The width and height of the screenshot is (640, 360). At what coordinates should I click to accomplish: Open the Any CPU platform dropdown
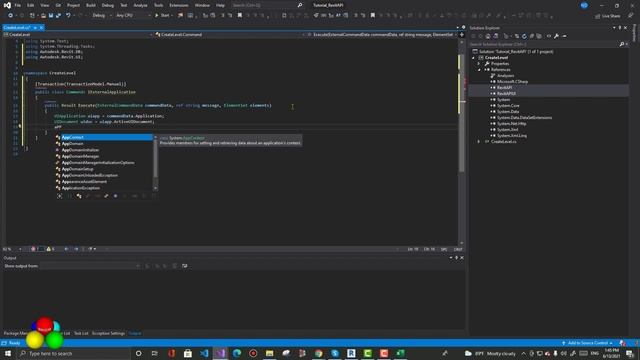[x=133, y=16]
